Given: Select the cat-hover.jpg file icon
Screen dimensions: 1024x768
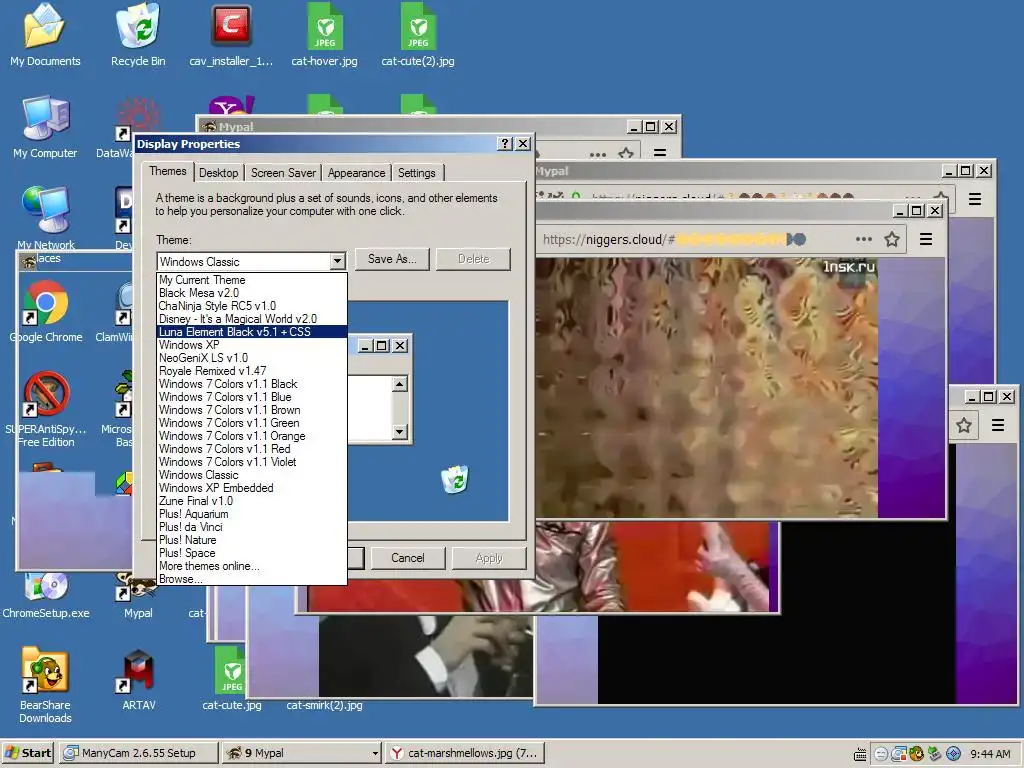Looking at the screenshot, I should point(325,36).
